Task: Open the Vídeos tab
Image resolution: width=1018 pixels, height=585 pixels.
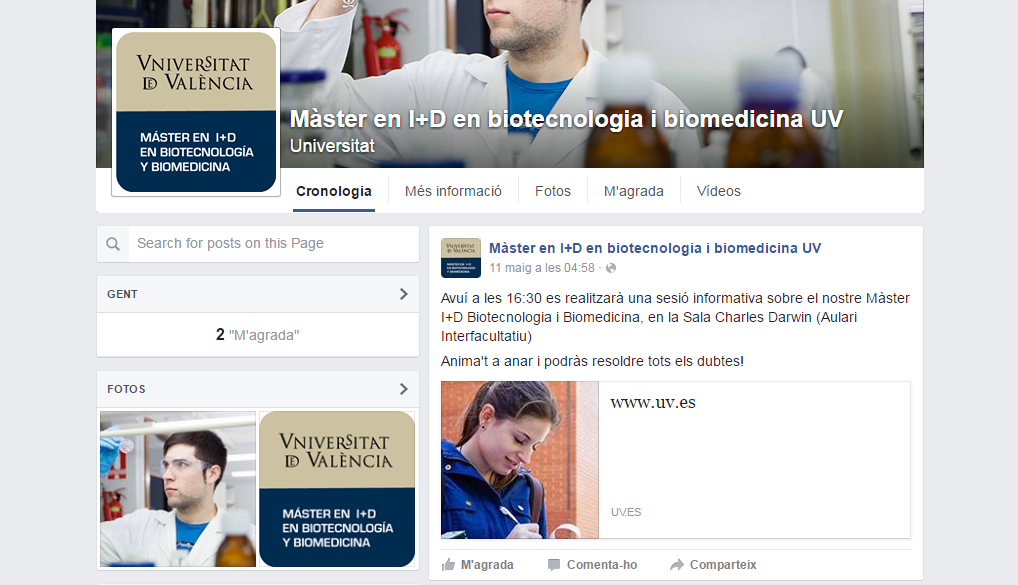Action: click(x=719, y=192)
